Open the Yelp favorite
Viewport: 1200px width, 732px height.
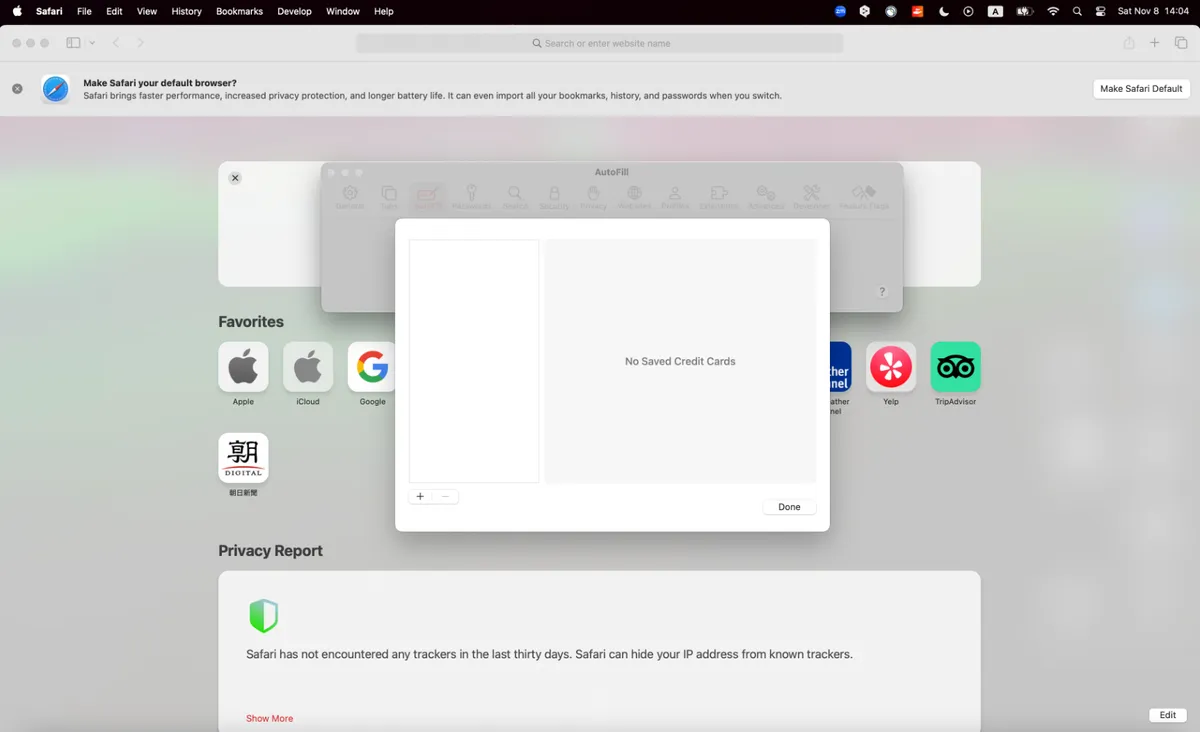click(890, 367)
